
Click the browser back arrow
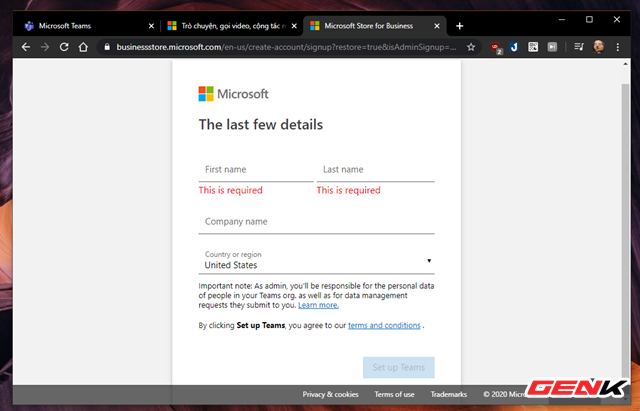26,46
